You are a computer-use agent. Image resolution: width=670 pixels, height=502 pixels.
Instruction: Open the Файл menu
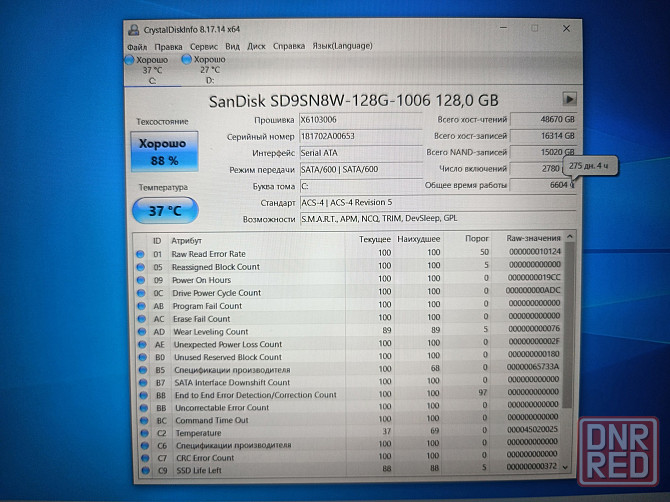137,47
